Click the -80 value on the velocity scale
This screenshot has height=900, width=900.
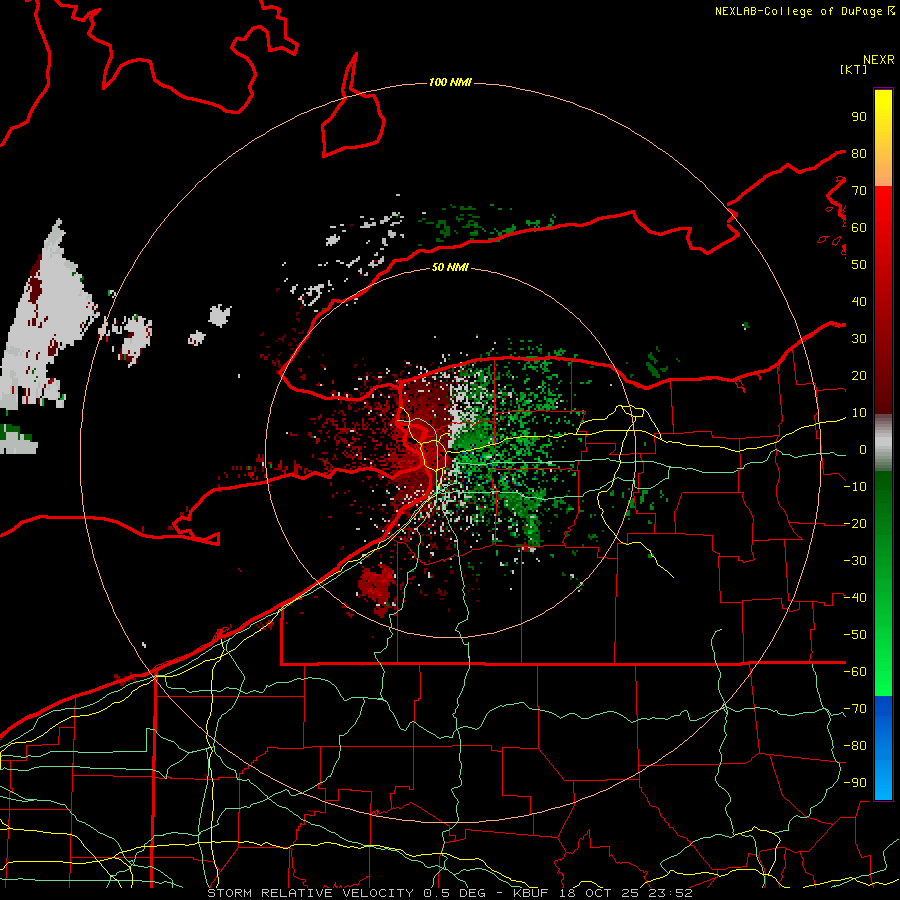click(855, 746)
